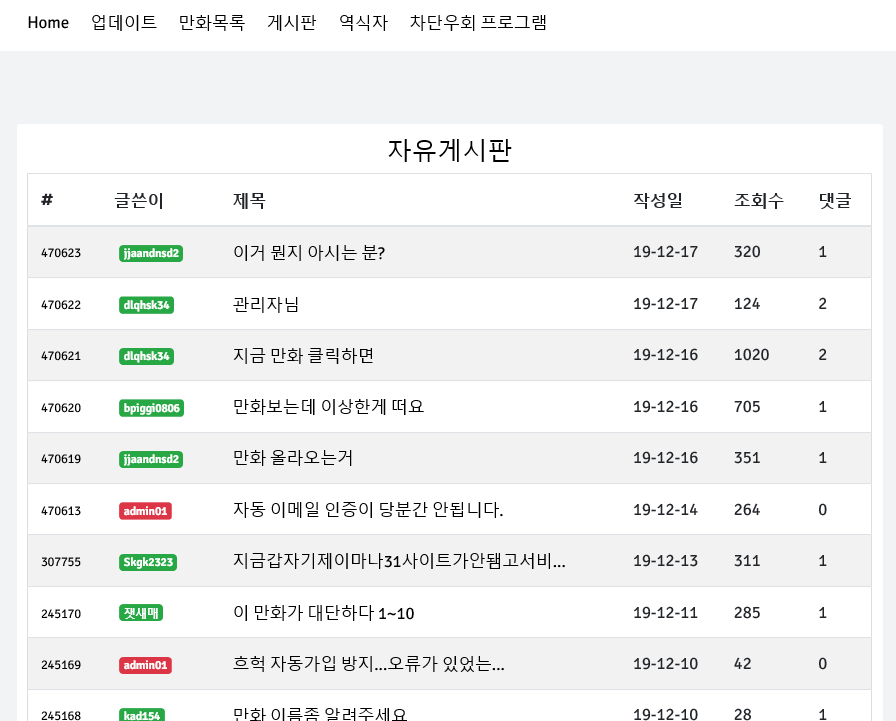Image resolution: width=896 pixels, height=721 pixels.
Task: Open the post 지금 만화 클릭하면
Action: click(303, 355)
